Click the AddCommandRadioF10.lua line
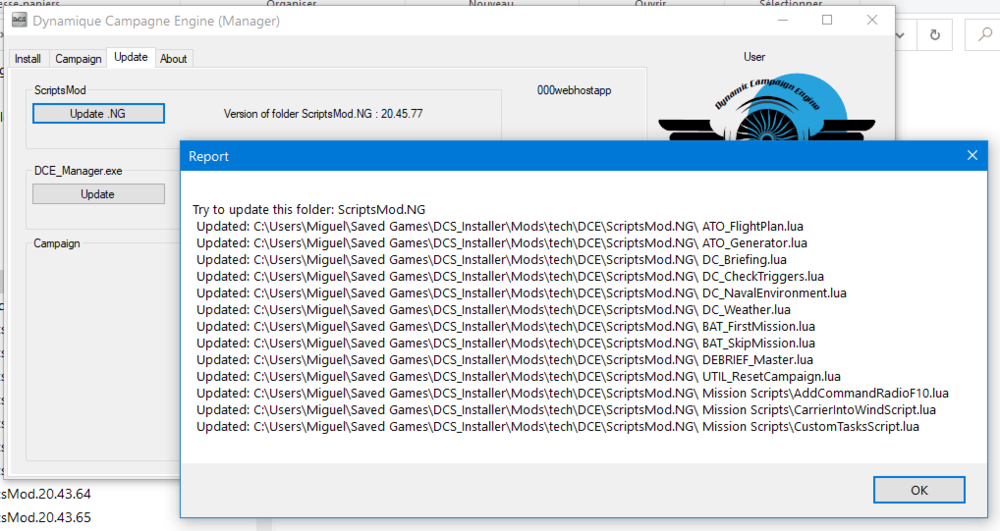The image size is (1000, 531). [572, 393]
